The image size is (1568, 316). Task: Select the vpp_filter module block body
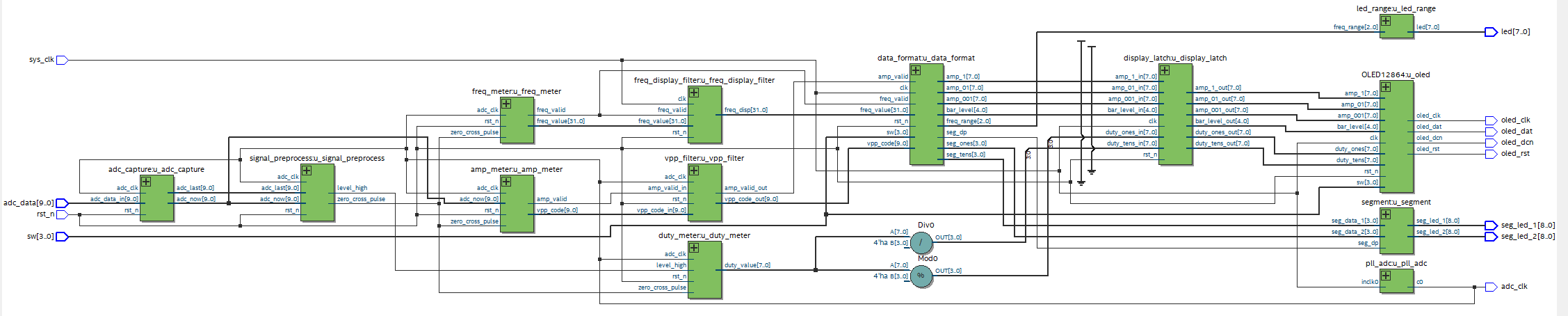click(706, 198)
